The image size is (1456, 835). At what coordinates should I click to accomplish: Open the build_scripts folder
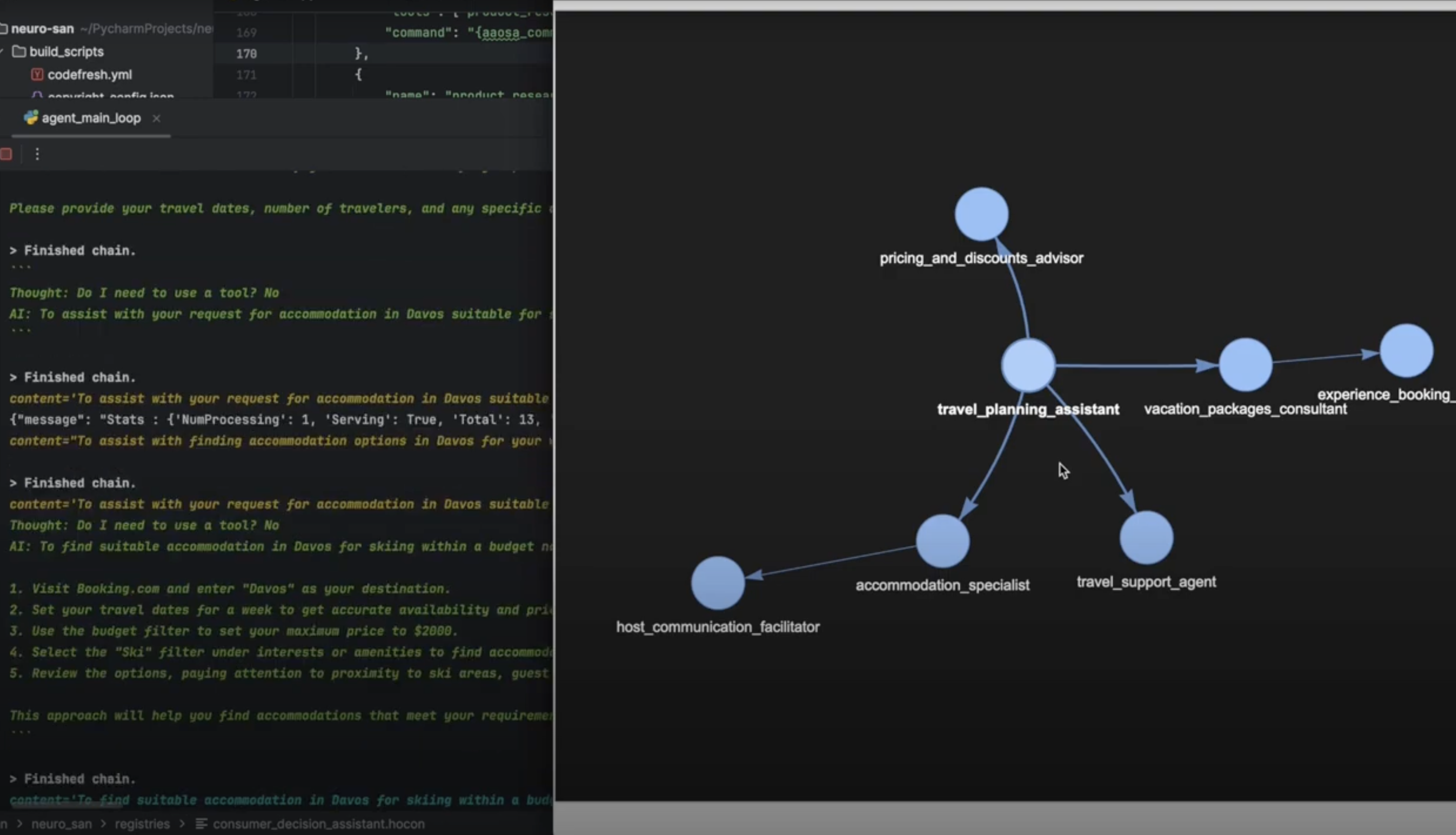pos(67,52)
